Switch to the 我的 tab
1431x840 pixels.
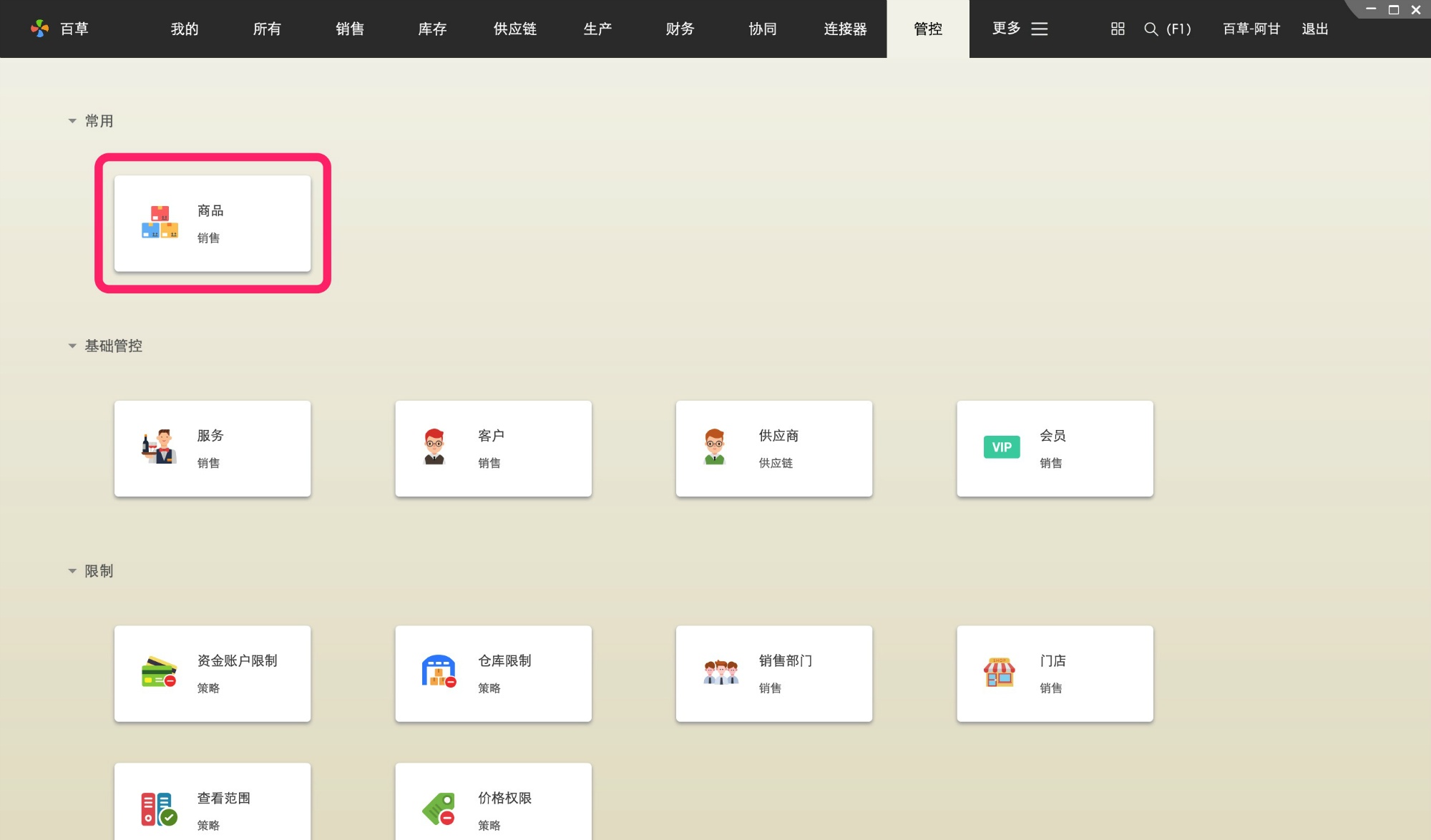(185, 29)
